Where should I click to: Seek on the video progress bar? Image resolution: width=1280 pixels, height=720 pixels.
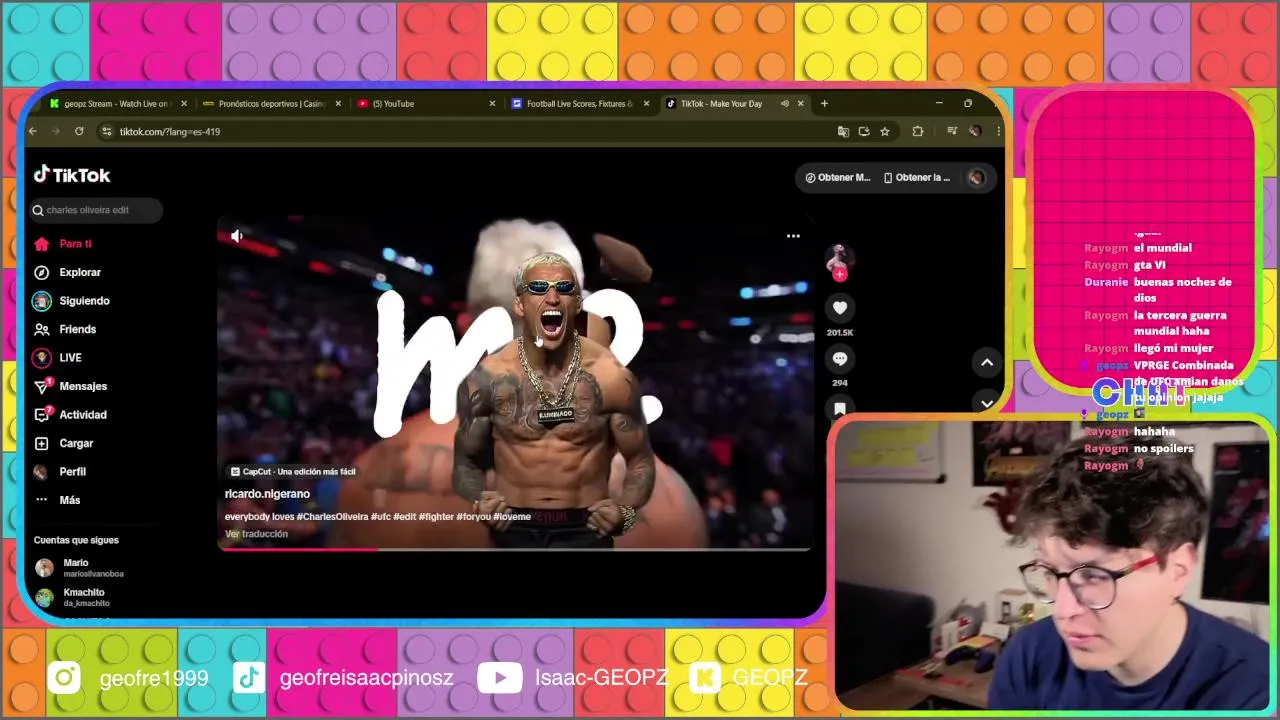point(514,549)
